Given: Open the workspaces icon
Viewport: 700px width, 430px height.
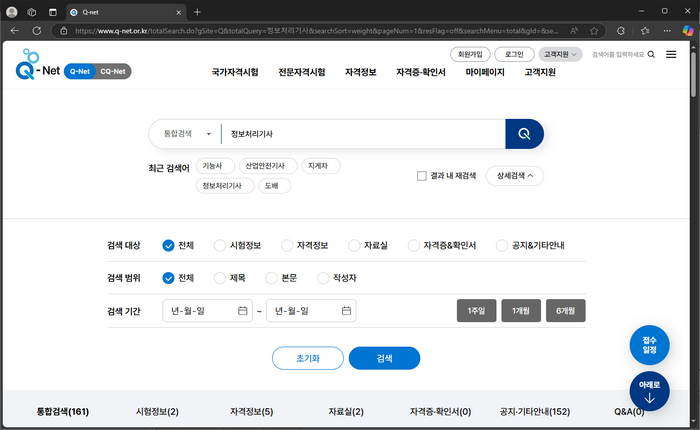Looking at the screenshot, I should point(32,12).
